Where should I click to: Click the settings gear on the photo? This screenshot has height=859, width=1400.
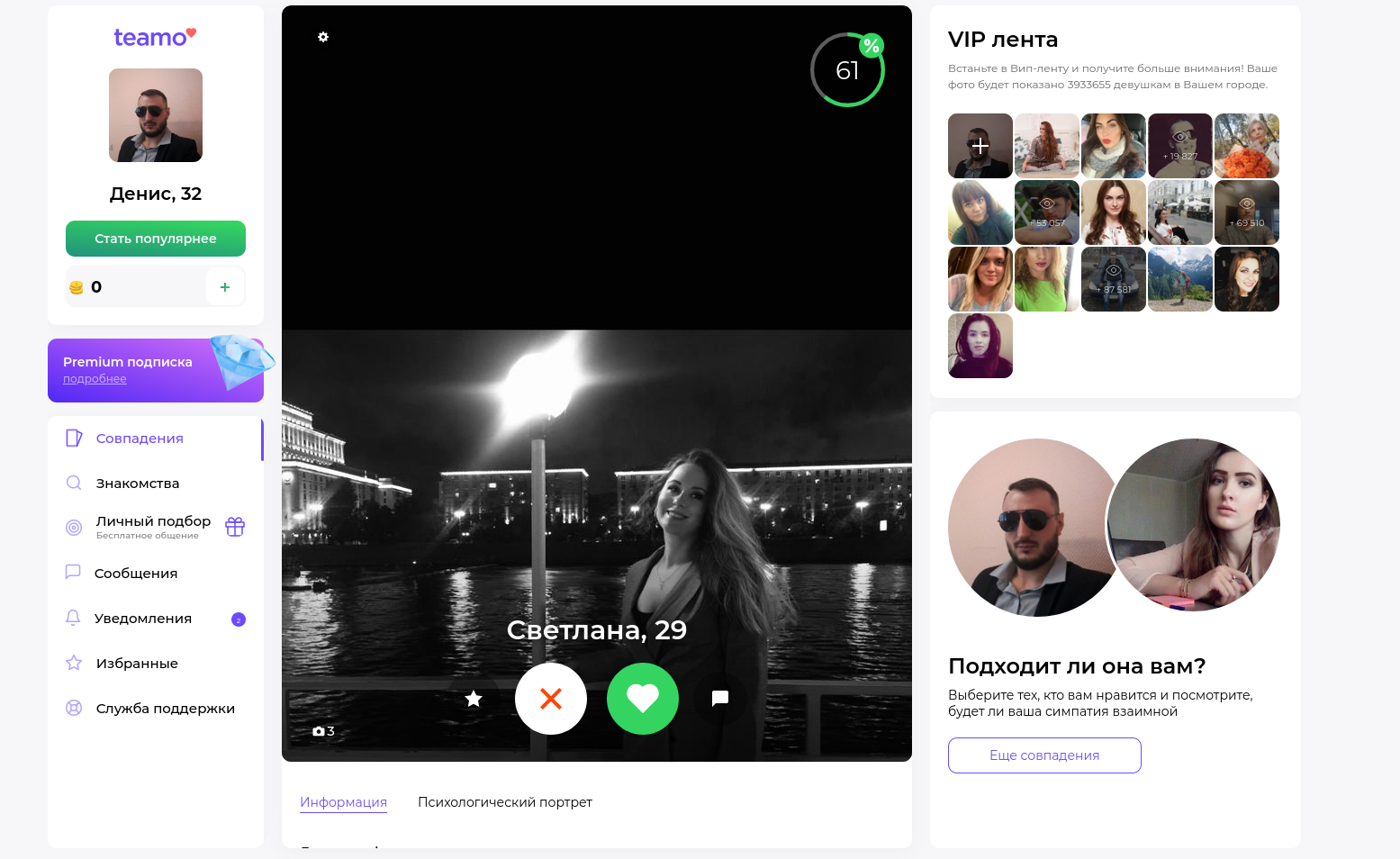[323, 37]
